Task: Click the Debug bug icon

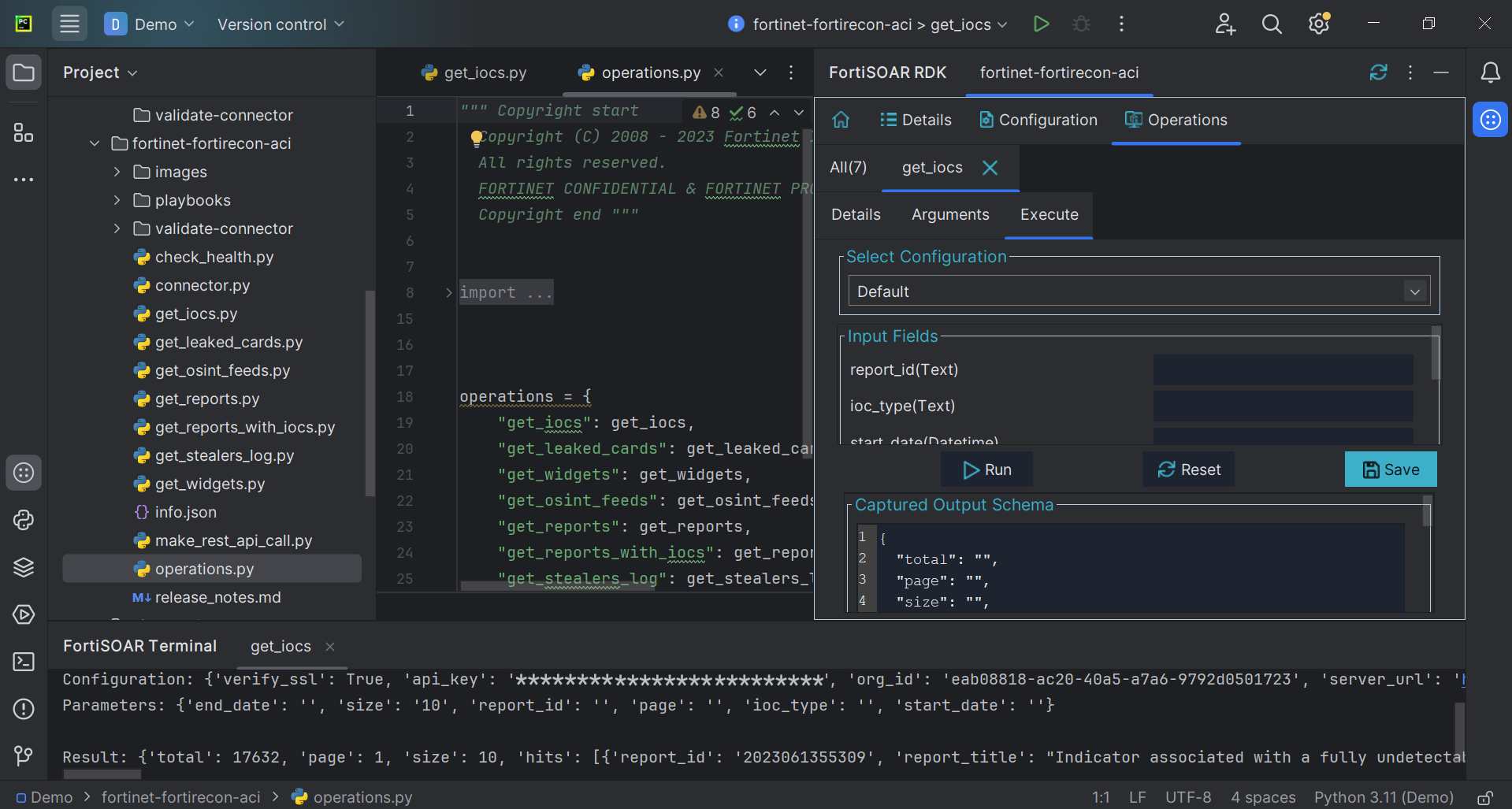Action: point(1081,24)
